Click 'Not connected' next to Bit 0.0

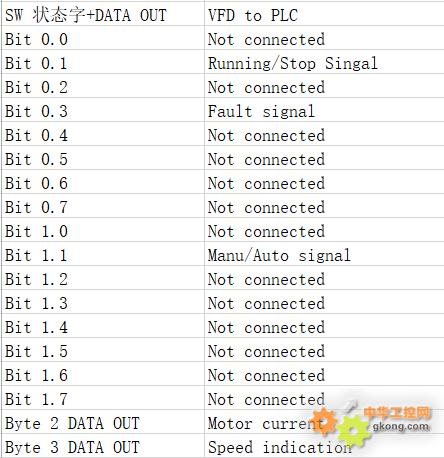(x=324, y=38)
